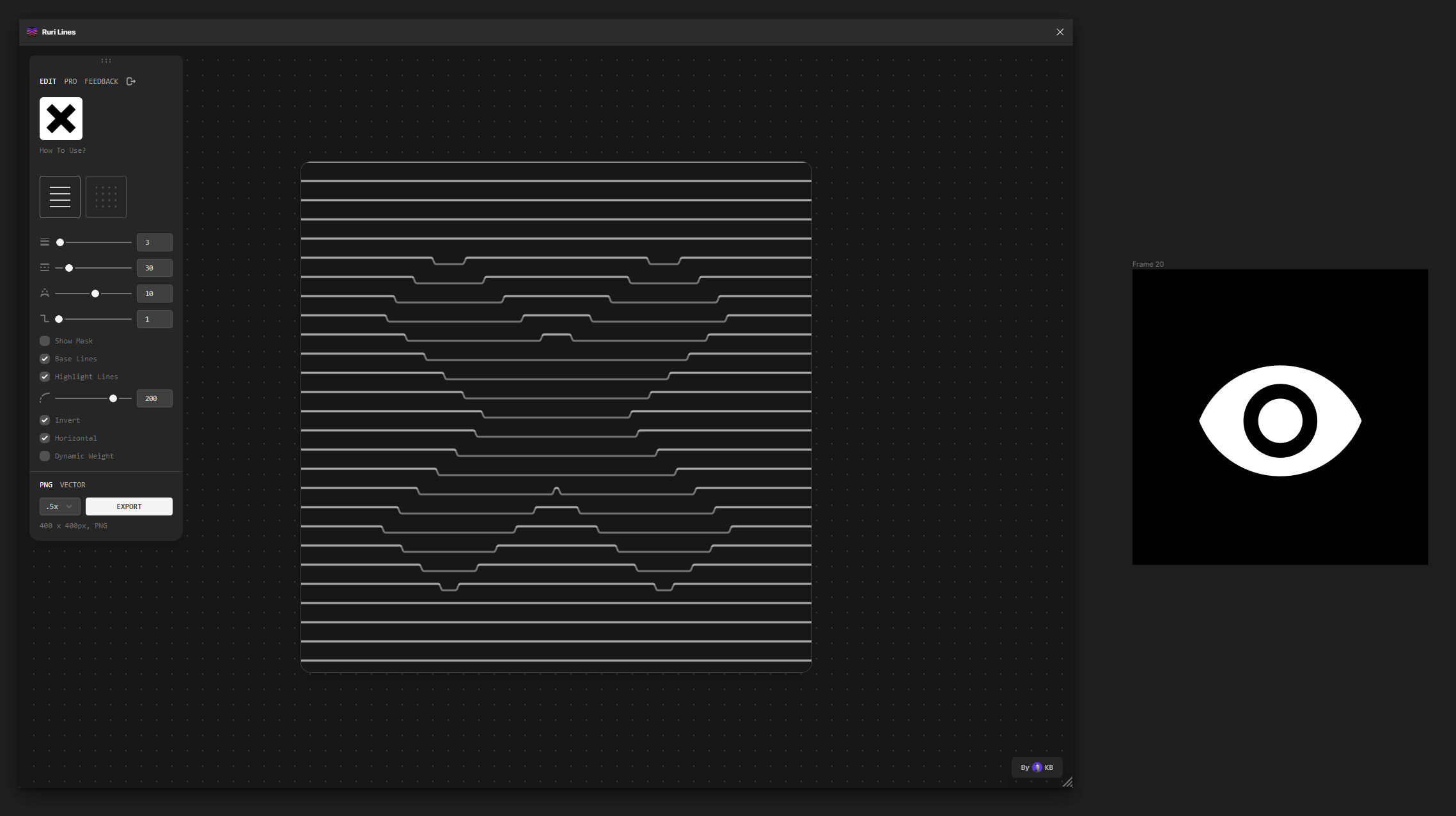Click the input field showing 200
Viewport: 1456px width, 816px height.
click(155, 398)
